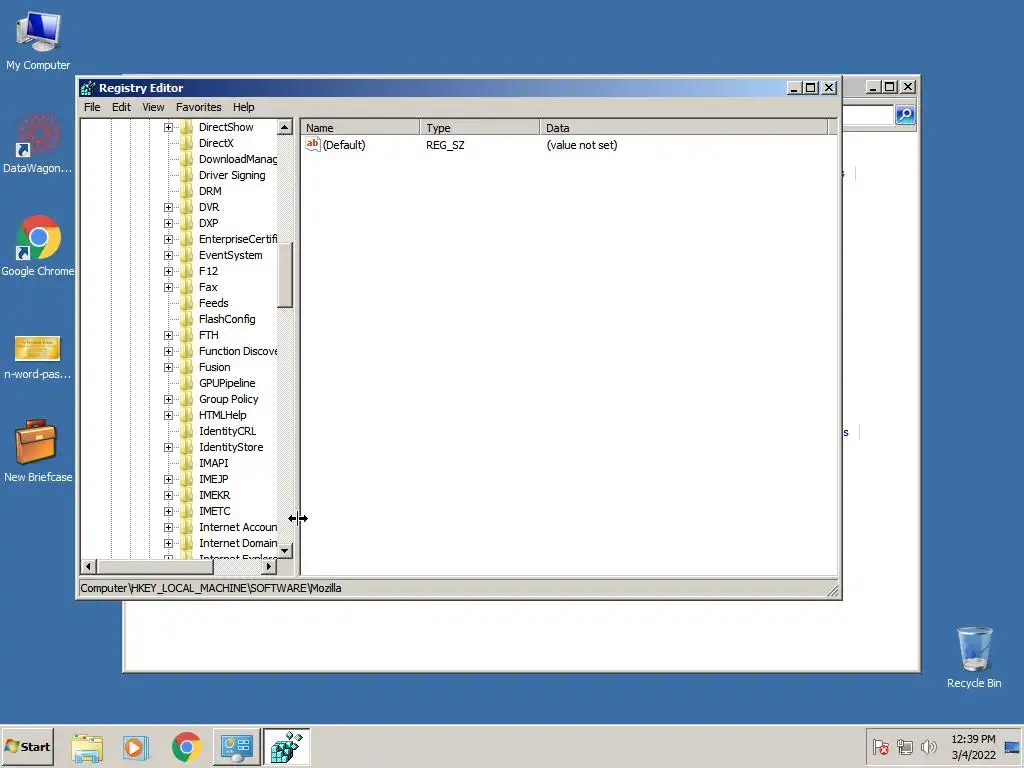
Task: Select the IdentityCRL folder icon
Action: coord(187,431)
